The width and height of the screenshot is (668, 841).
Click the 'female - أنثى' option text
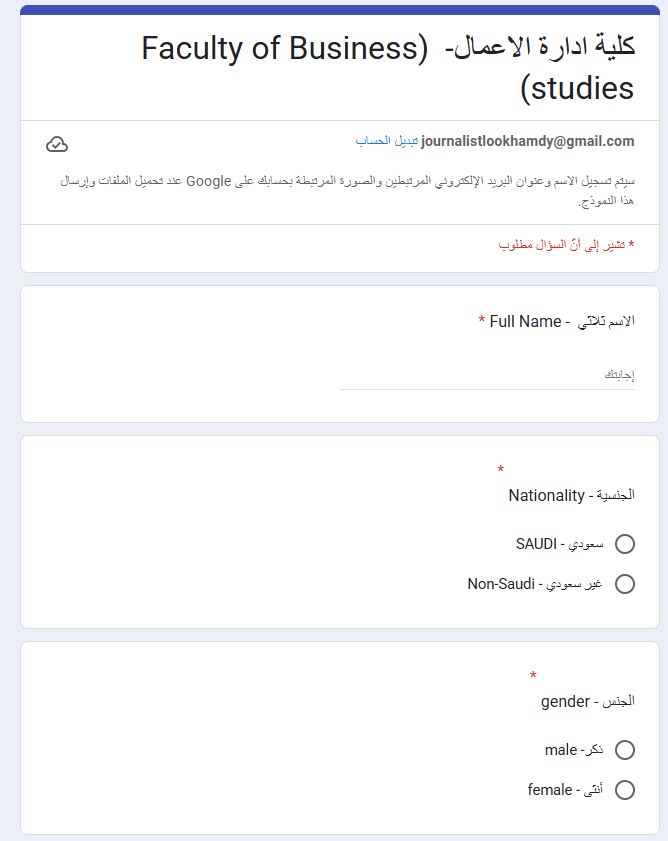tap(564, 790)
